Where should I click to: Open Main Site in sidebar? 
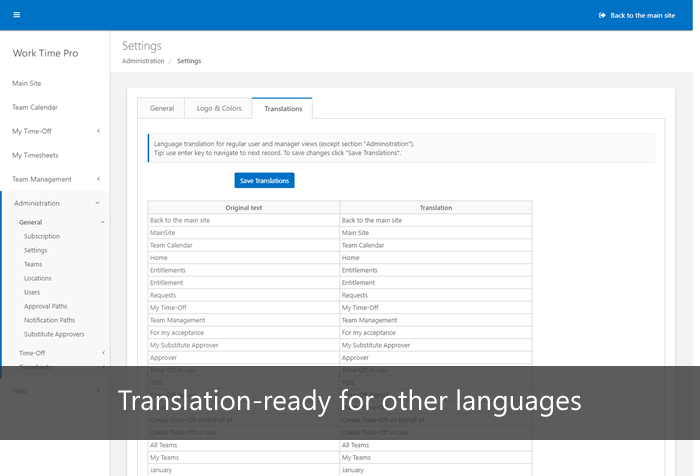tap(27, 83)
